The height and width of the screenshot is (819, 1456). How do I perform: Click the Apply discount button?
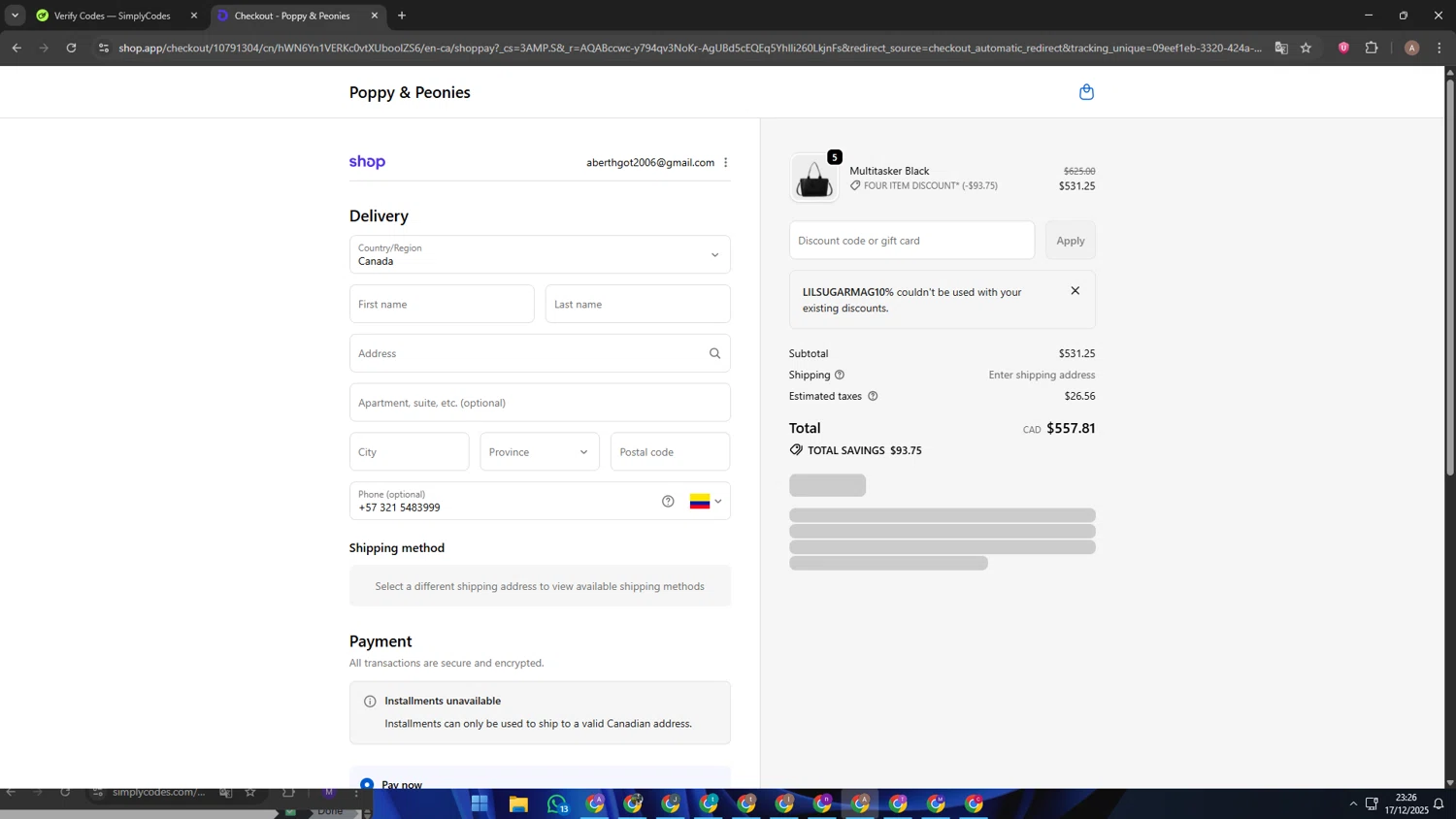[1071, 241]
